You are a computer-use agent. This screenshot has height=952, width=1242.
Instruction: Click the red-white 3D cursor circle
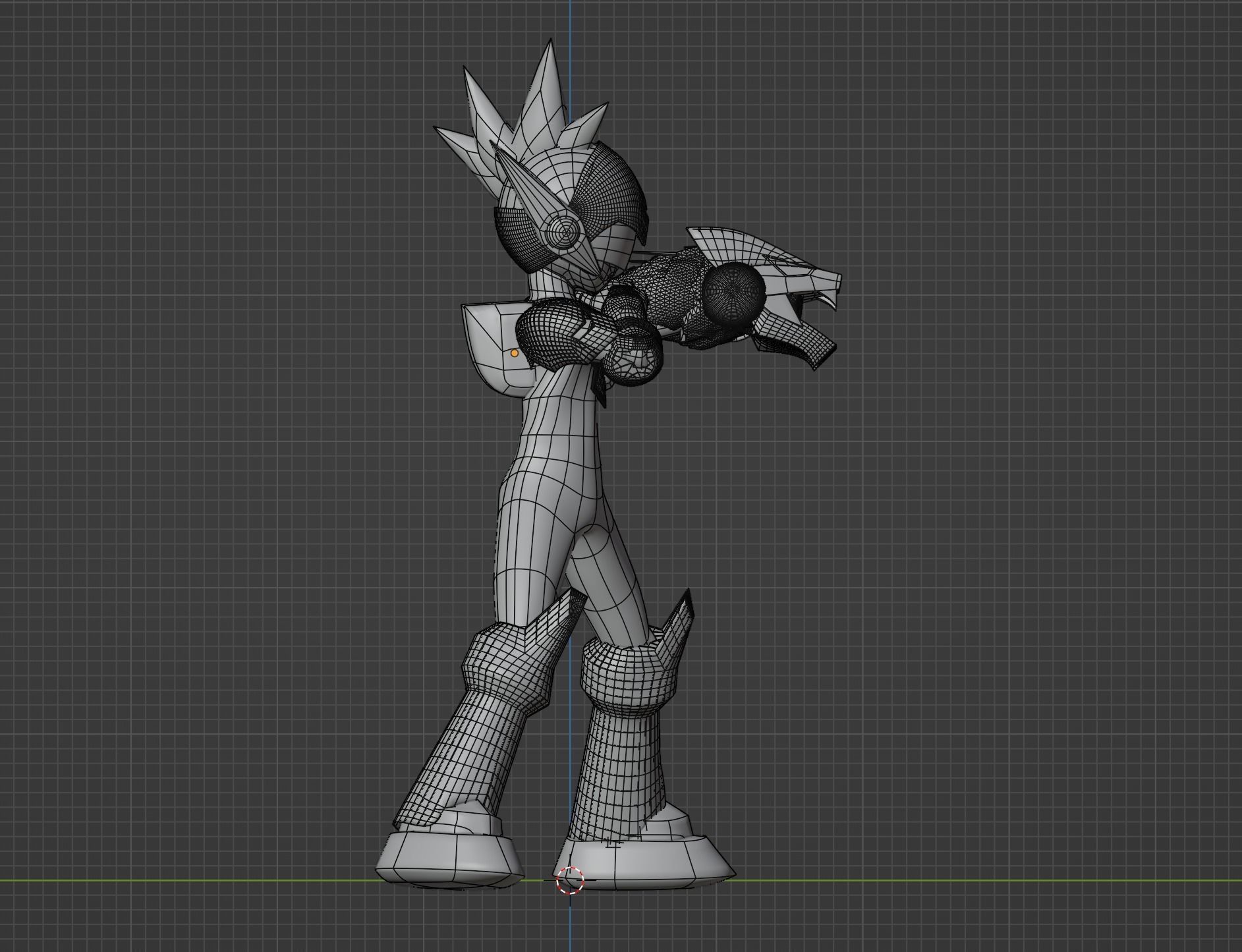(570, 880)
